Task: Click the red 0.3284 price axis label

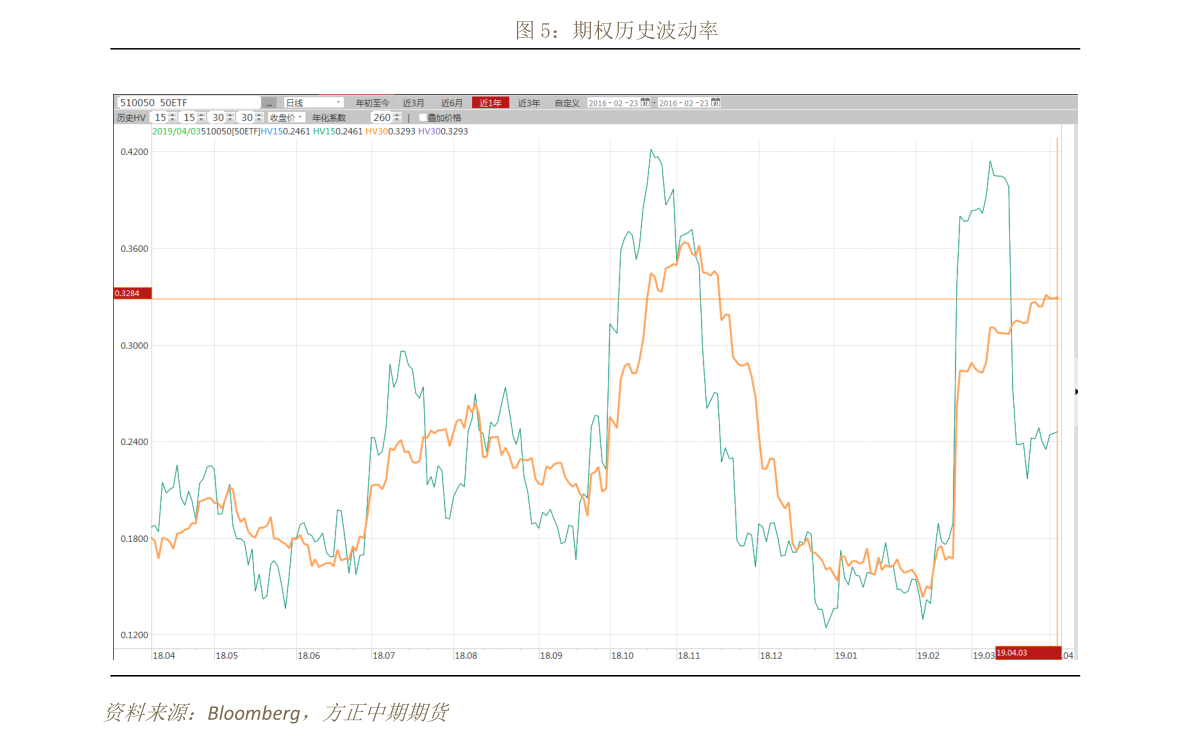Action: 132,293
